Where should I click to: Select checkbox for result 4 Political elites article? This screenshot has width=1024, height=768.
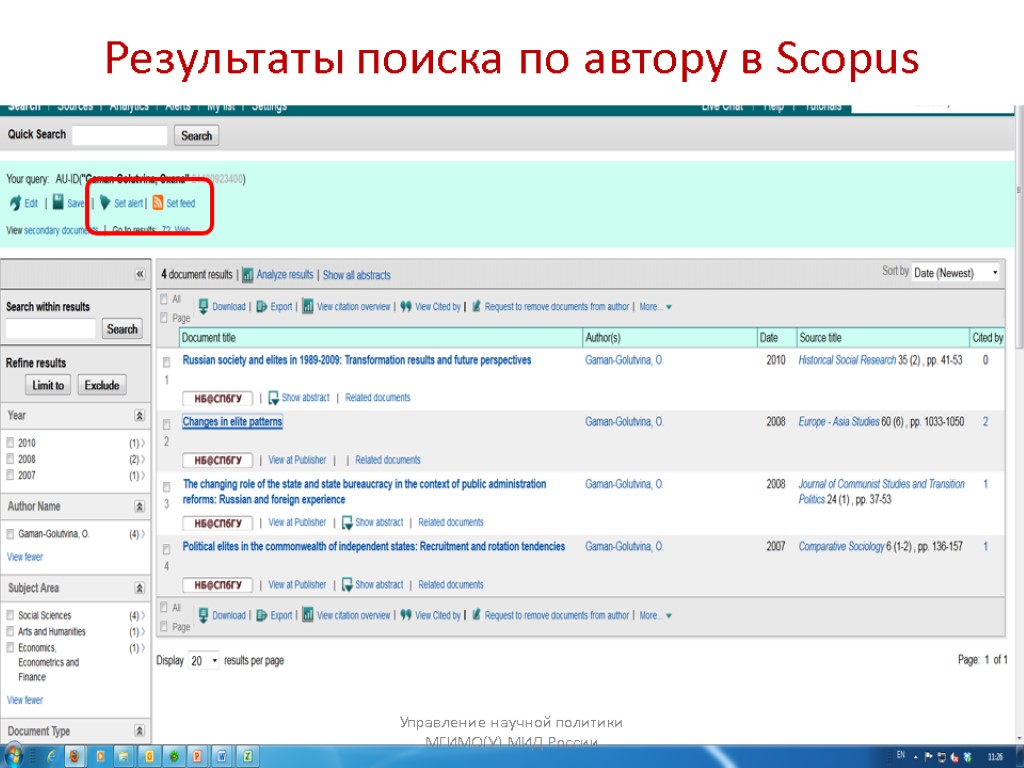(167, 549)
